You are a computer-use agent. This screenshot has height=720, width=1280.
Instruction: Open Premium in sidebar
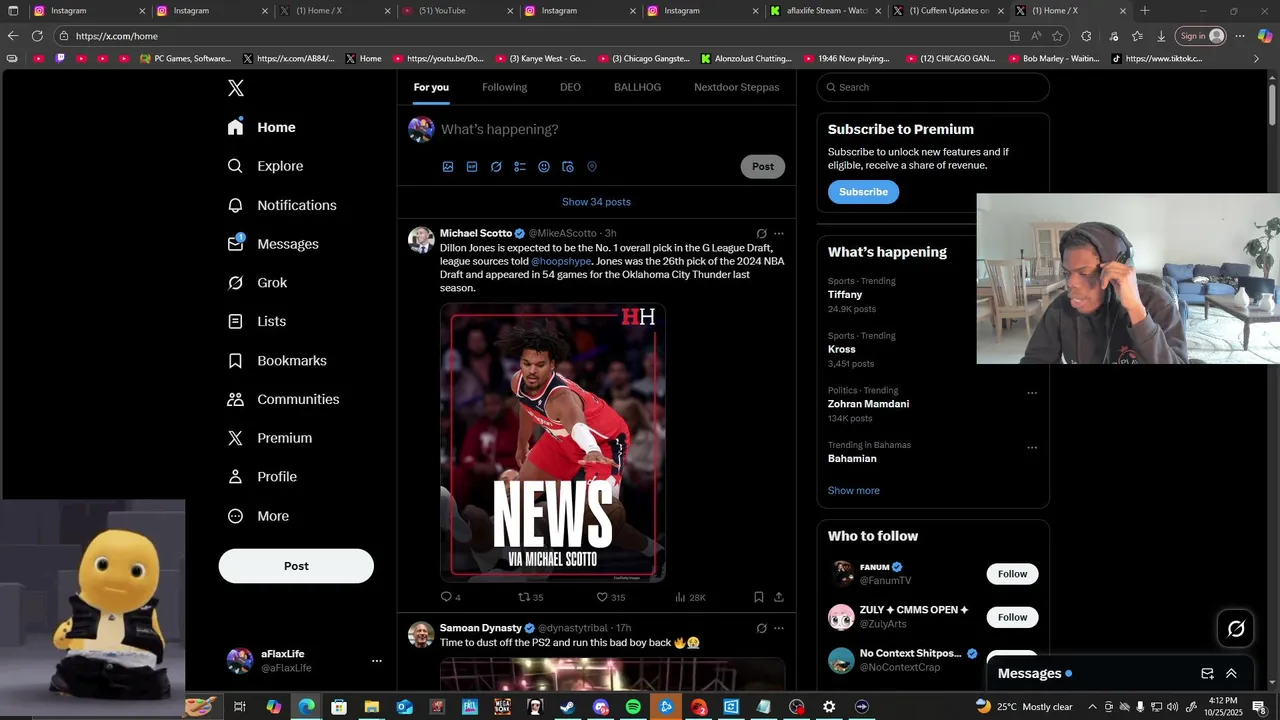(x=270, y=438)
